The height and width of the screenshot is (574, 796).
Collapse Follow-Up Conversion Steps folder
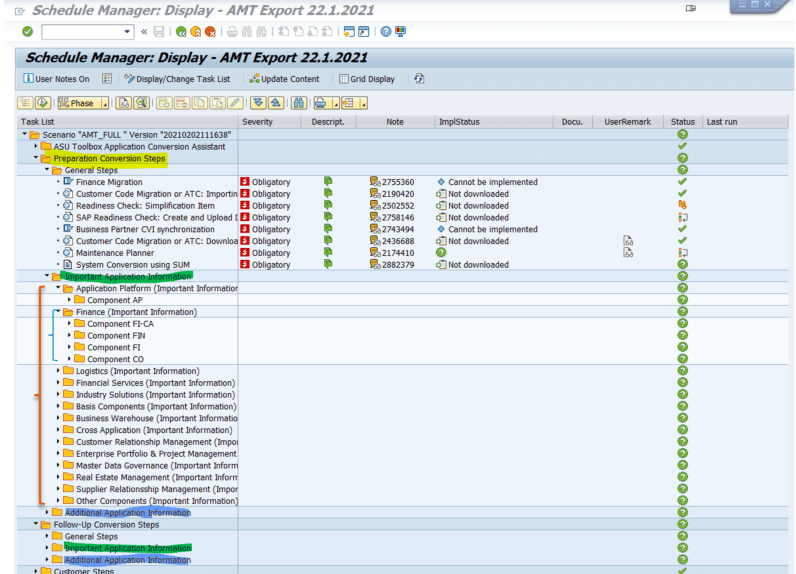click(36, 524)
